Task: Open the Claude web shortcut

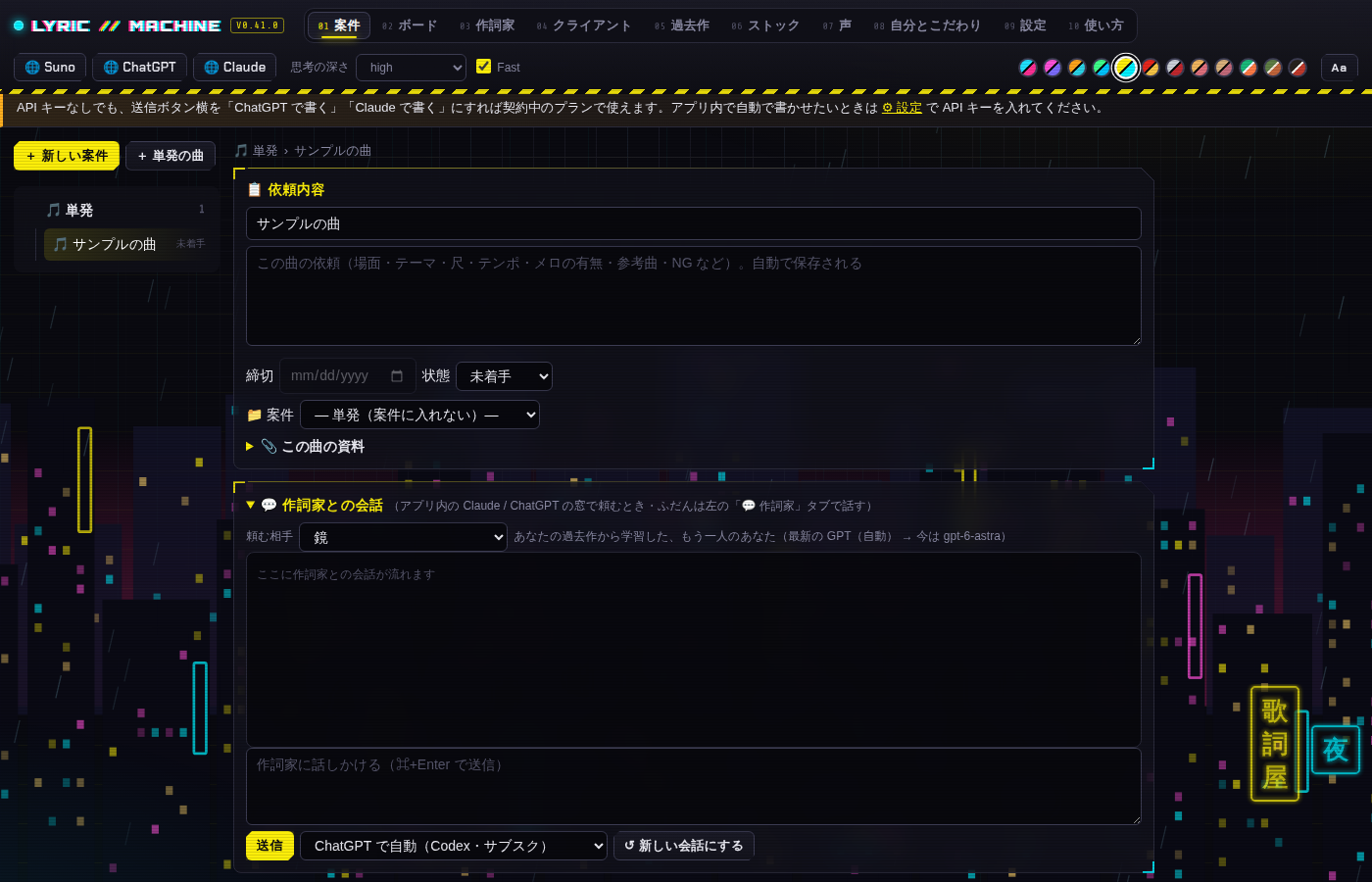Action: 234,67
